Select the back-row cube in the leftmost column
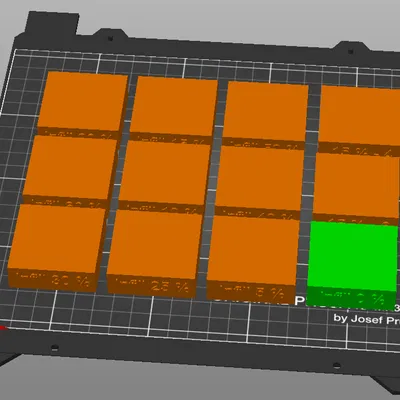Image resolution: width=400 pixels, height=400 pixels. coord(82,104)
